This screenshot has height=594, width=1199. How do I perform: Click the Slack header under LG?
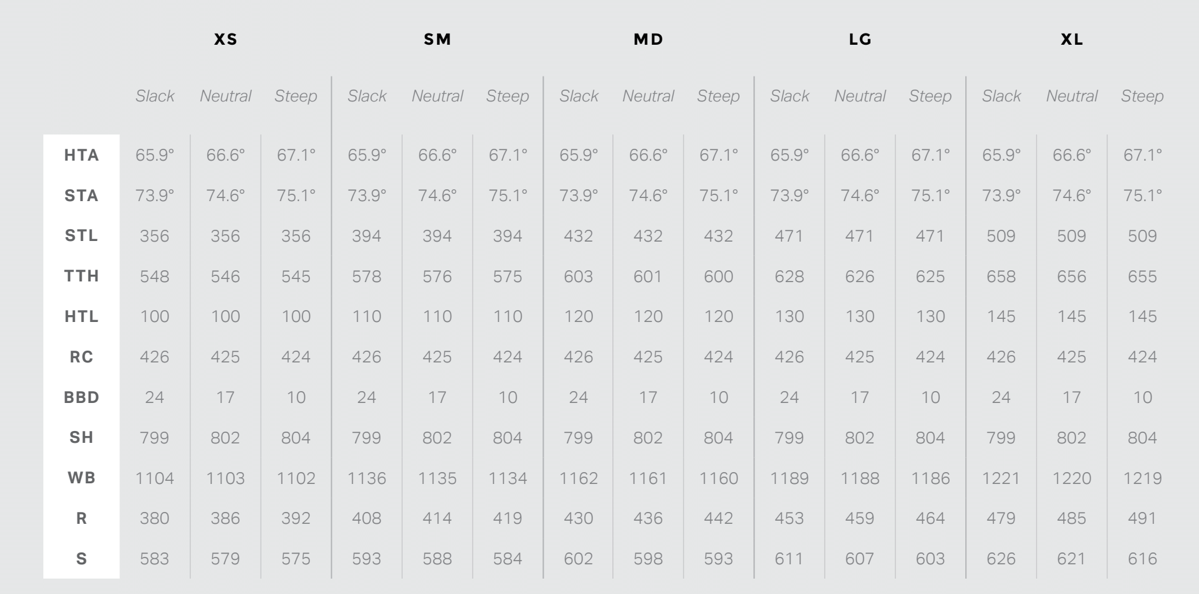point(790,96)
